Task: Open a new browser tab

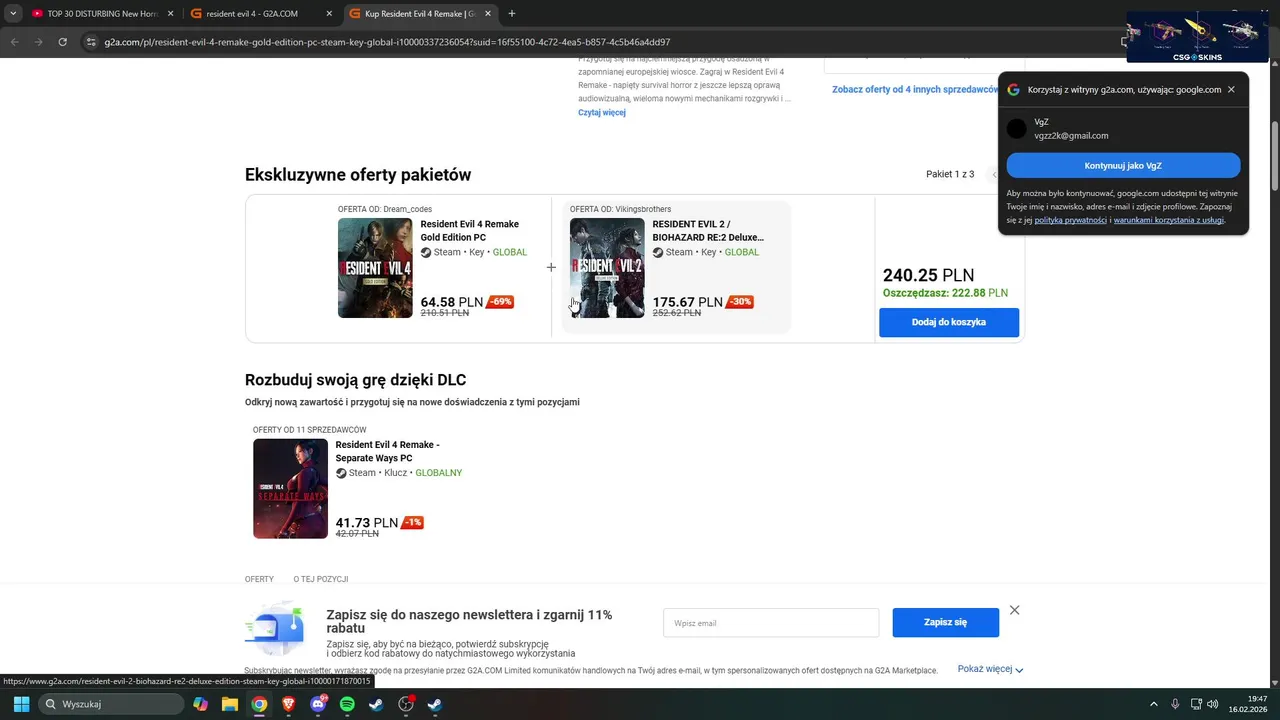Action: 512,14
